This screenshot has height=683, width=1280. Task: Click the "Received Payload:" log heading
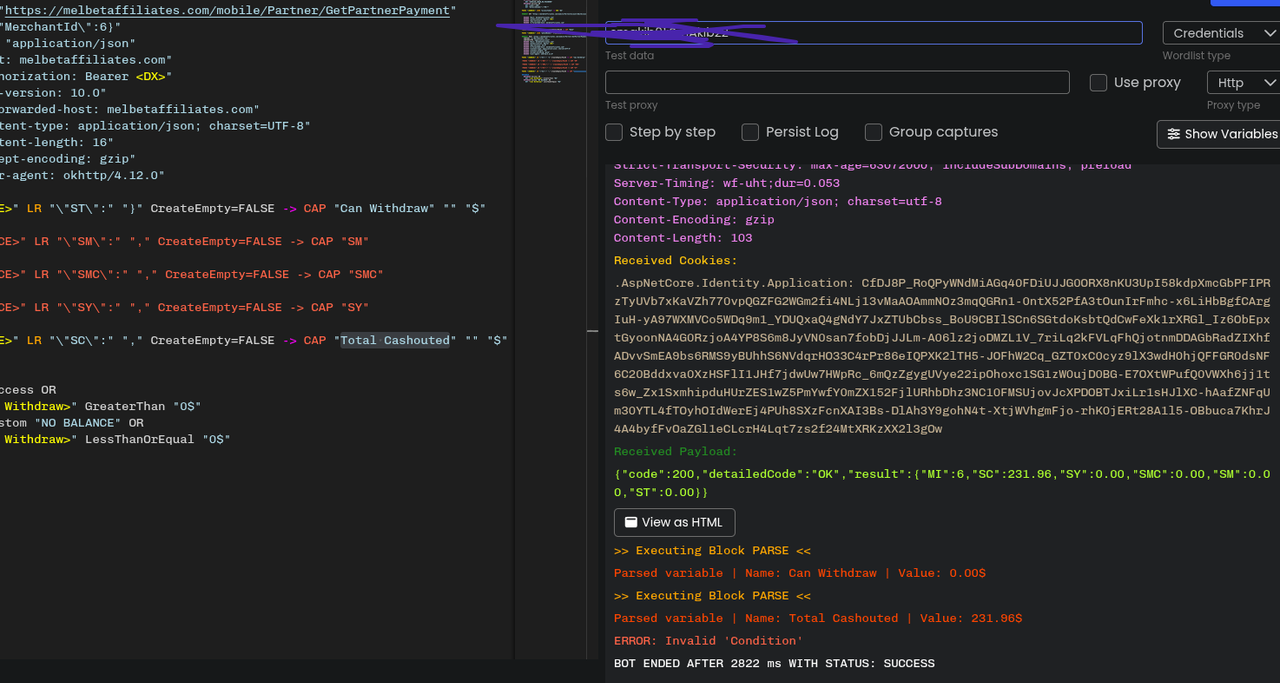click(675, 452)
